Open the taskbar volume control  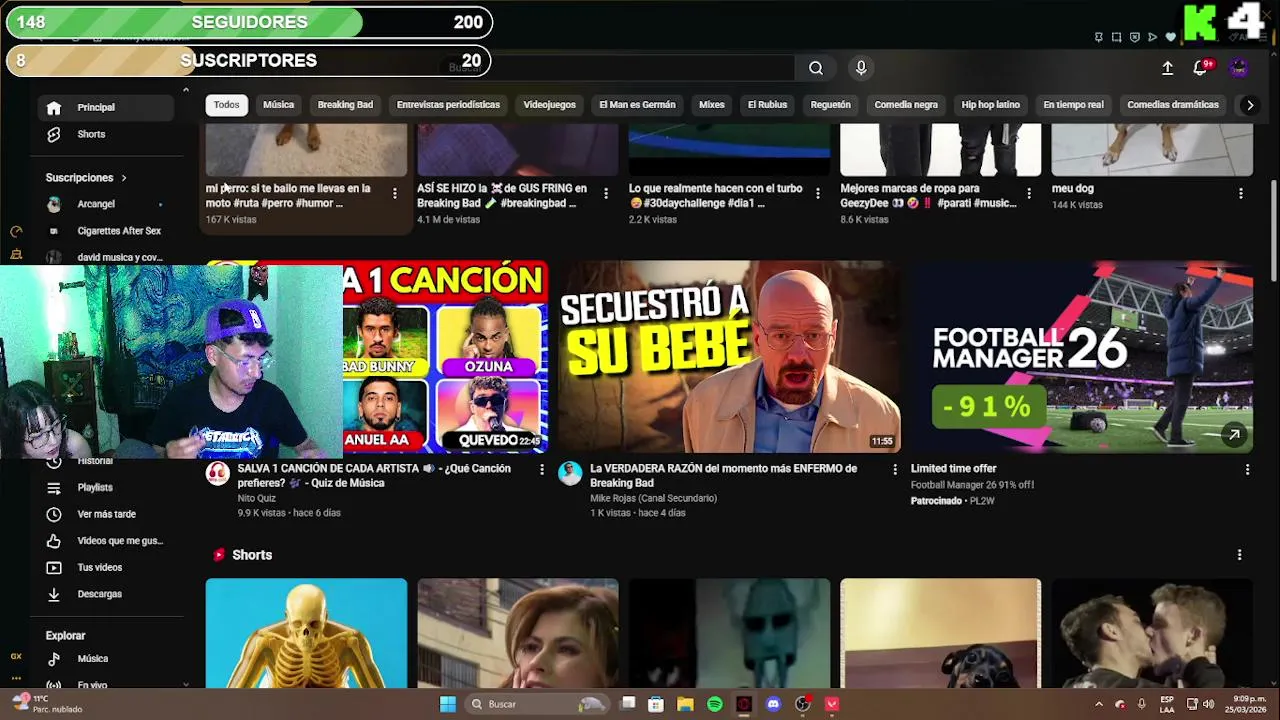click(x=1209, y=704)
